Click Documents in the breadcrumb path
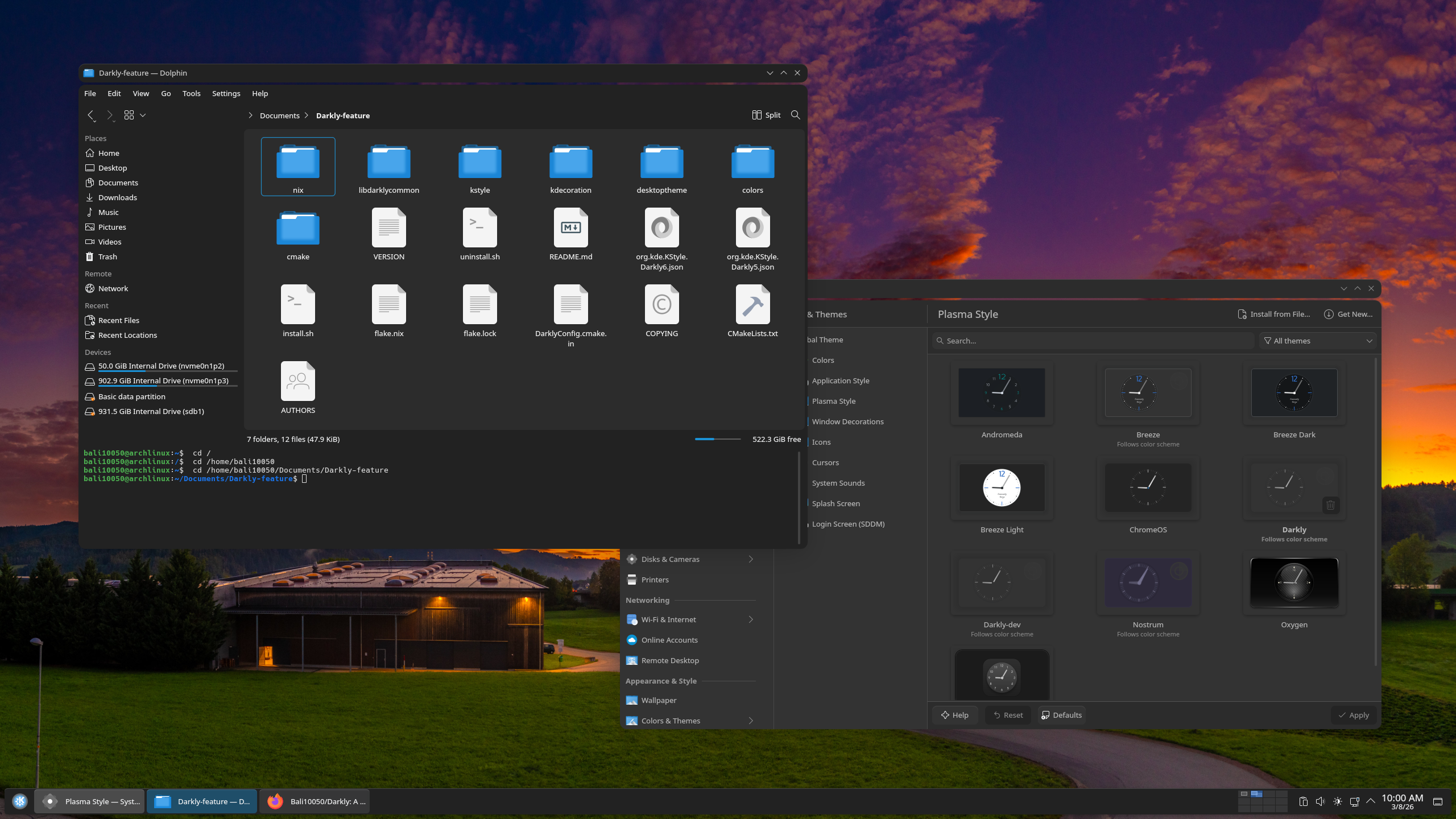Viewport: 1456px width, 819px height. 279,115
